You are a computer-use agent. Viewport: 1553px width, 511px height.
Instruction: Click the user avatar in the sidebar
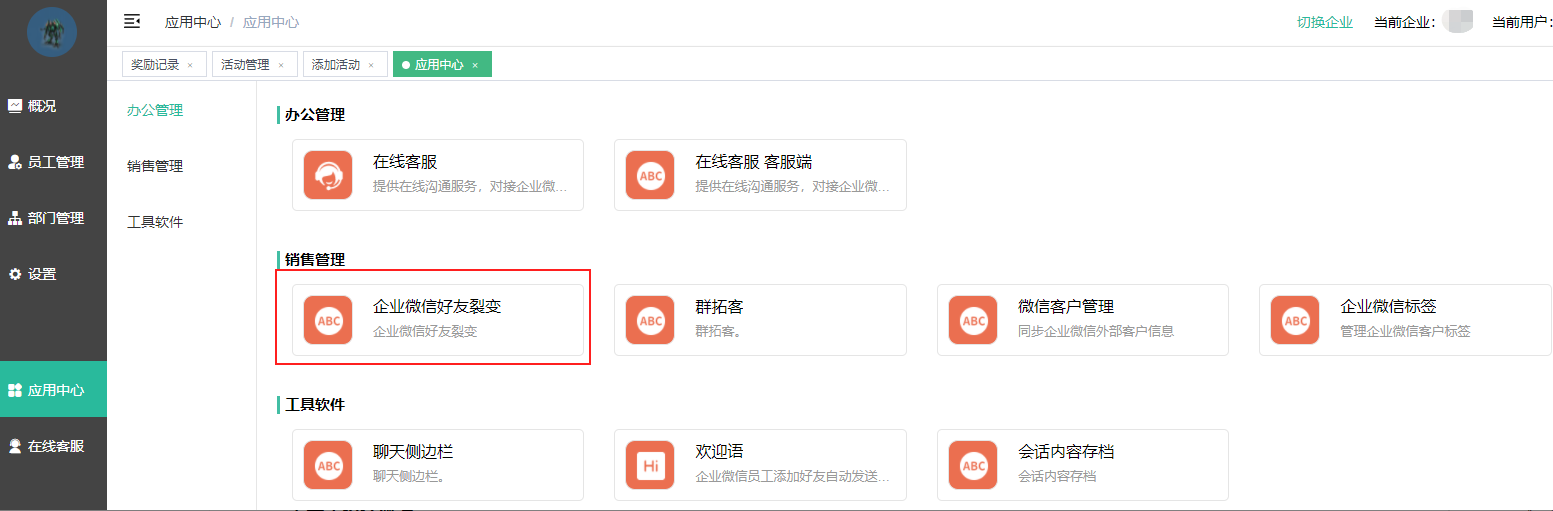tap(52, 32)
